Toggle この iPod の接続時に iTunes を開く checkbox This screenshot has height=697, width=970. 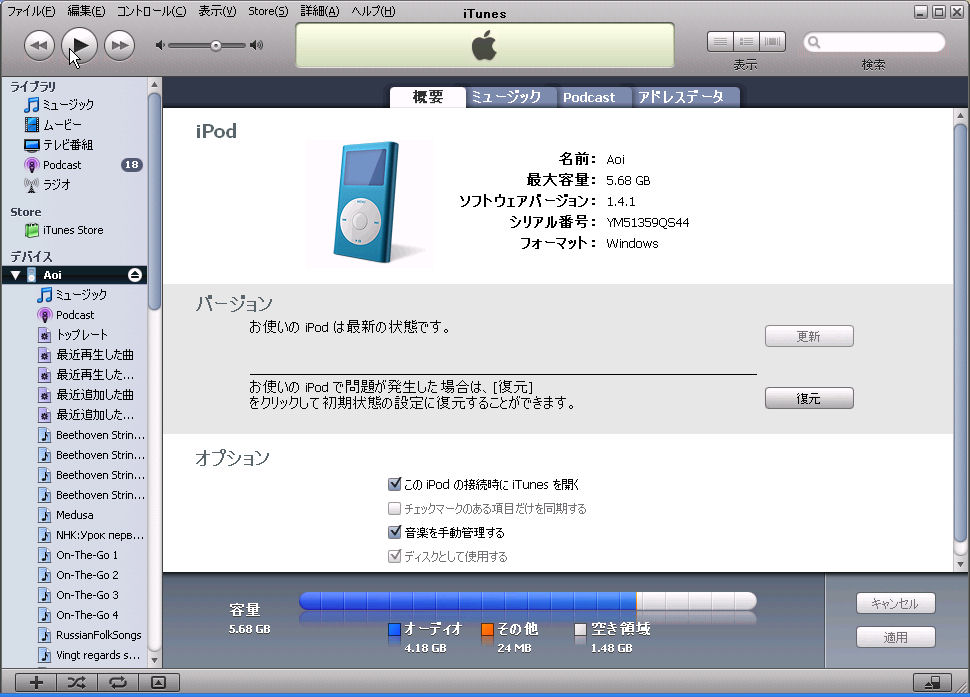point(394,484)
